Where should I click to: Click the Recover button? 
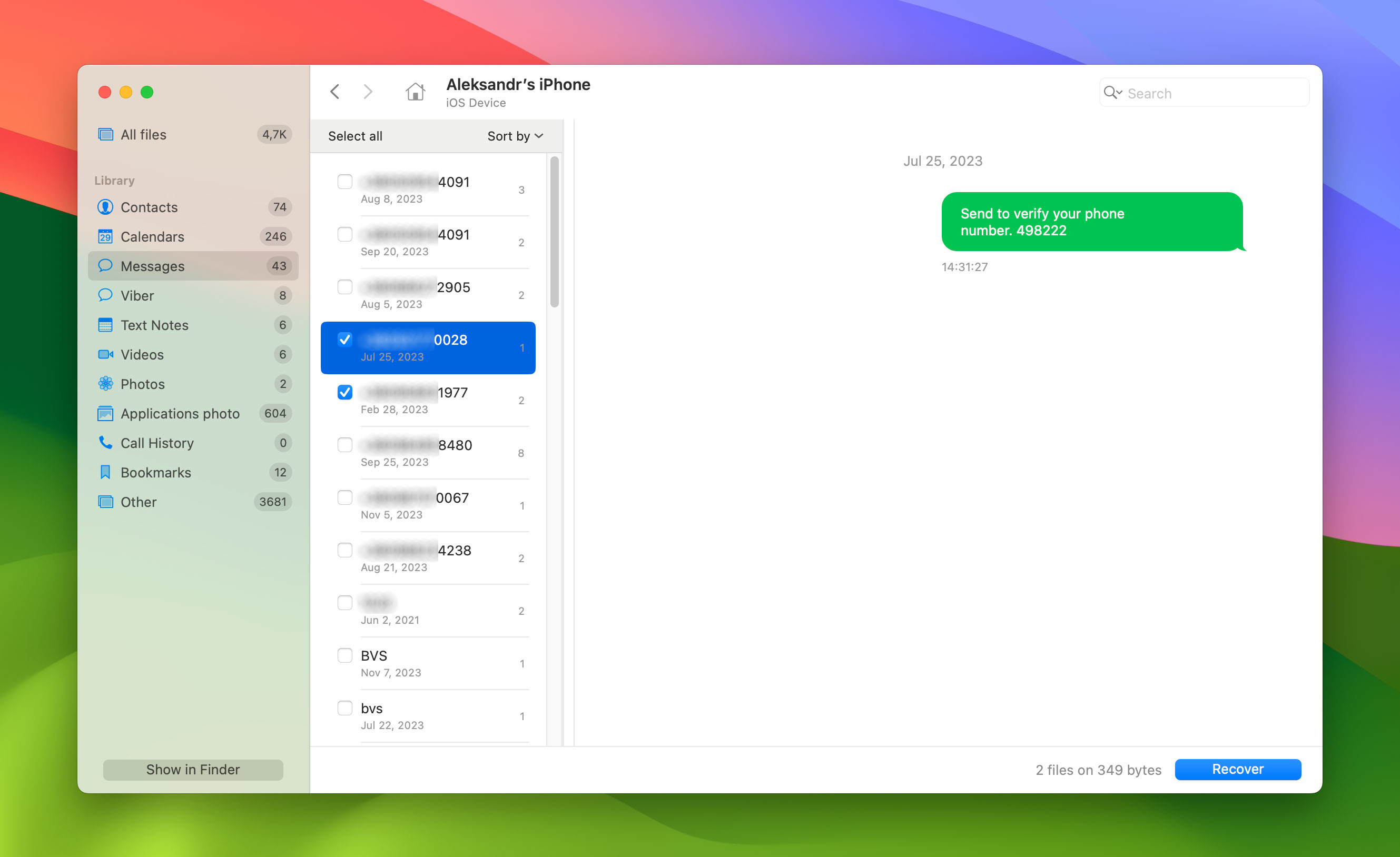pyautogui.click(x=1238, y=769)
